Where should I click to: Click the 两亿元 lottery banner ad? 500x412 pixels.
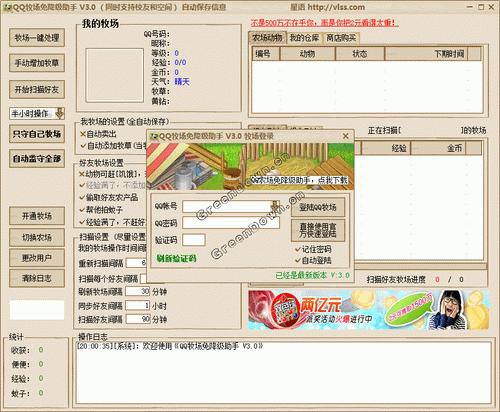point(368,310)
